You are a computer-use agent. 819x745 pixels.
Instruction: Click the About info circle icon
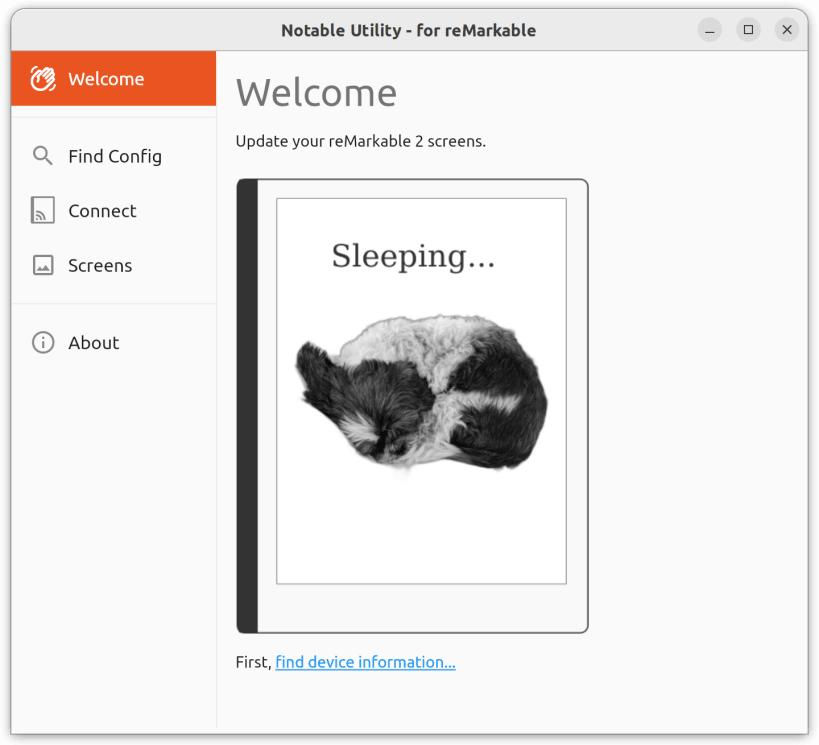coord(43,343)
